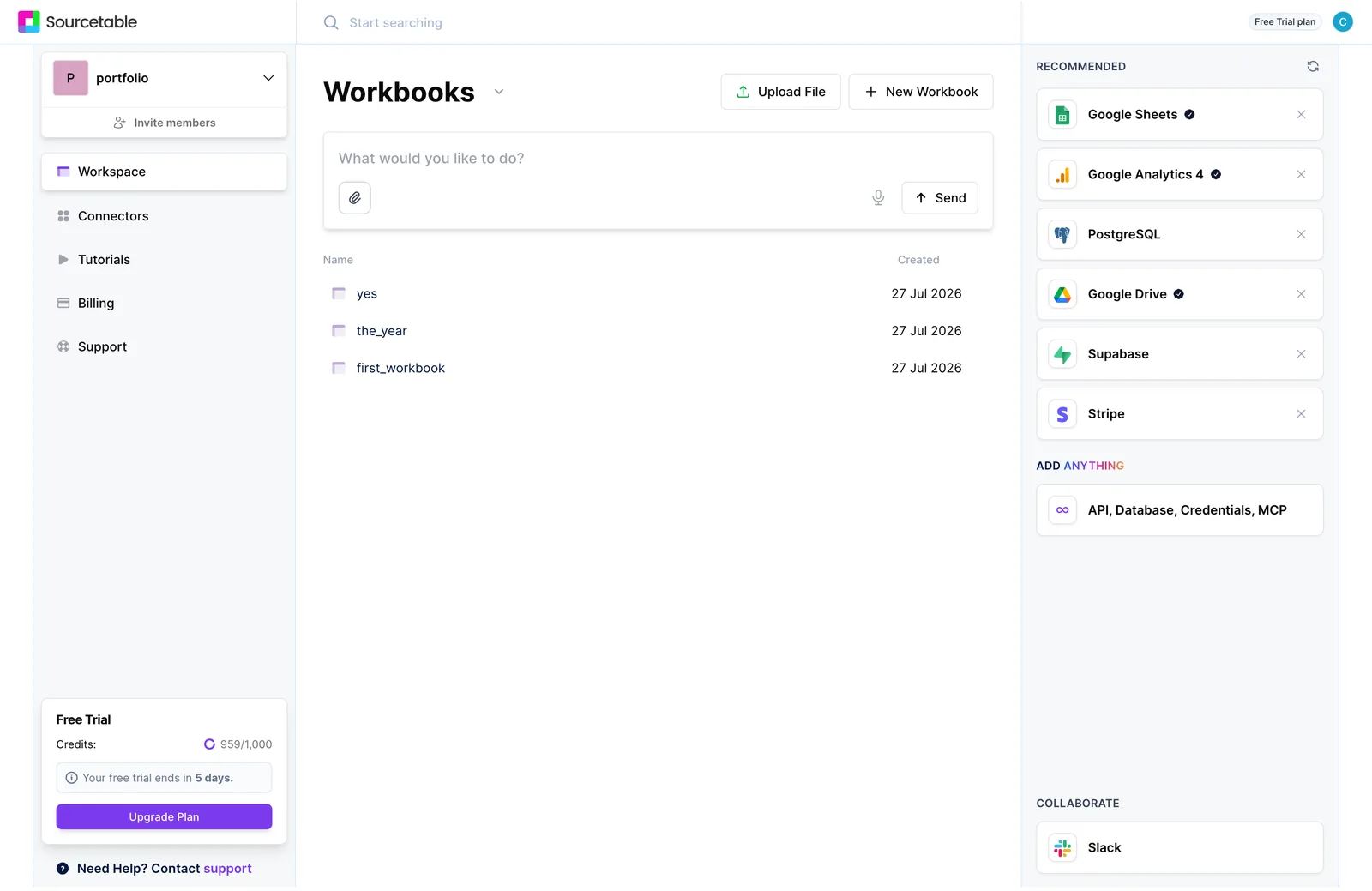Viewport: 1372px width, 891px height.
Task: Click the Stripe S icon
Action: 1062,414
